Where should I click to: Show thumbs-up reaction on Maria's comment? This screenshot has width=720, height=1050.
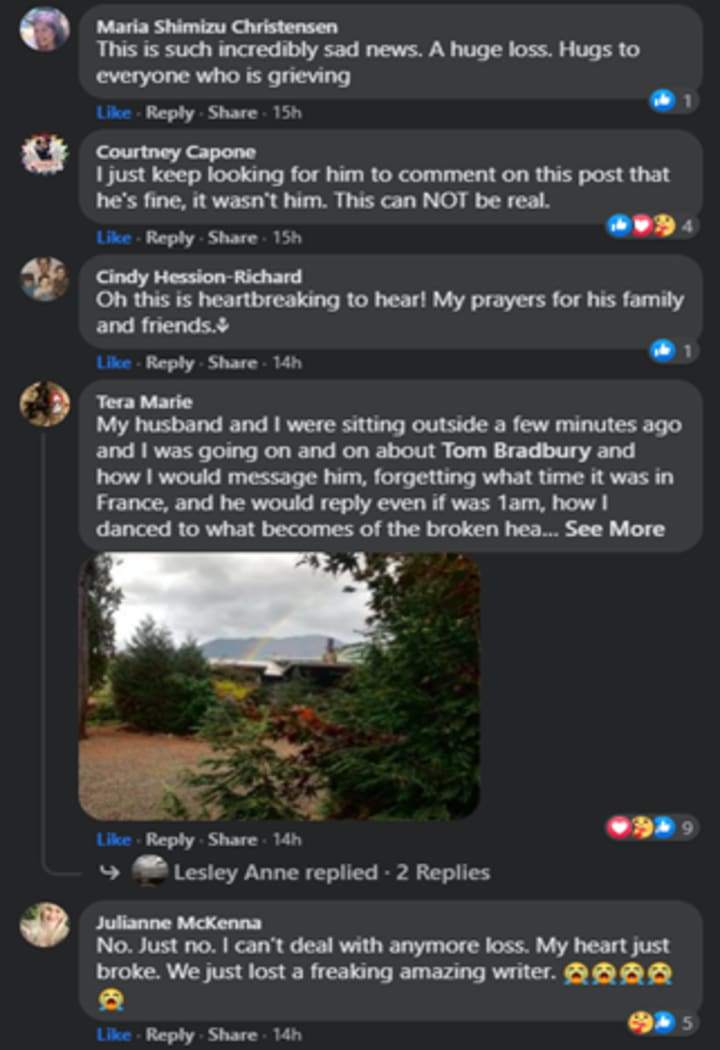click(662, 100)
